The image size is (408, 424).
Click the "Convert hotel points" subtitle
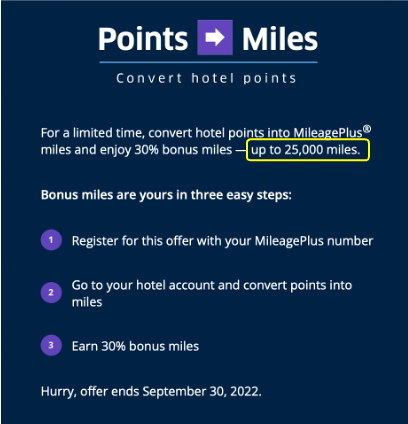click(x=206, y=78)
